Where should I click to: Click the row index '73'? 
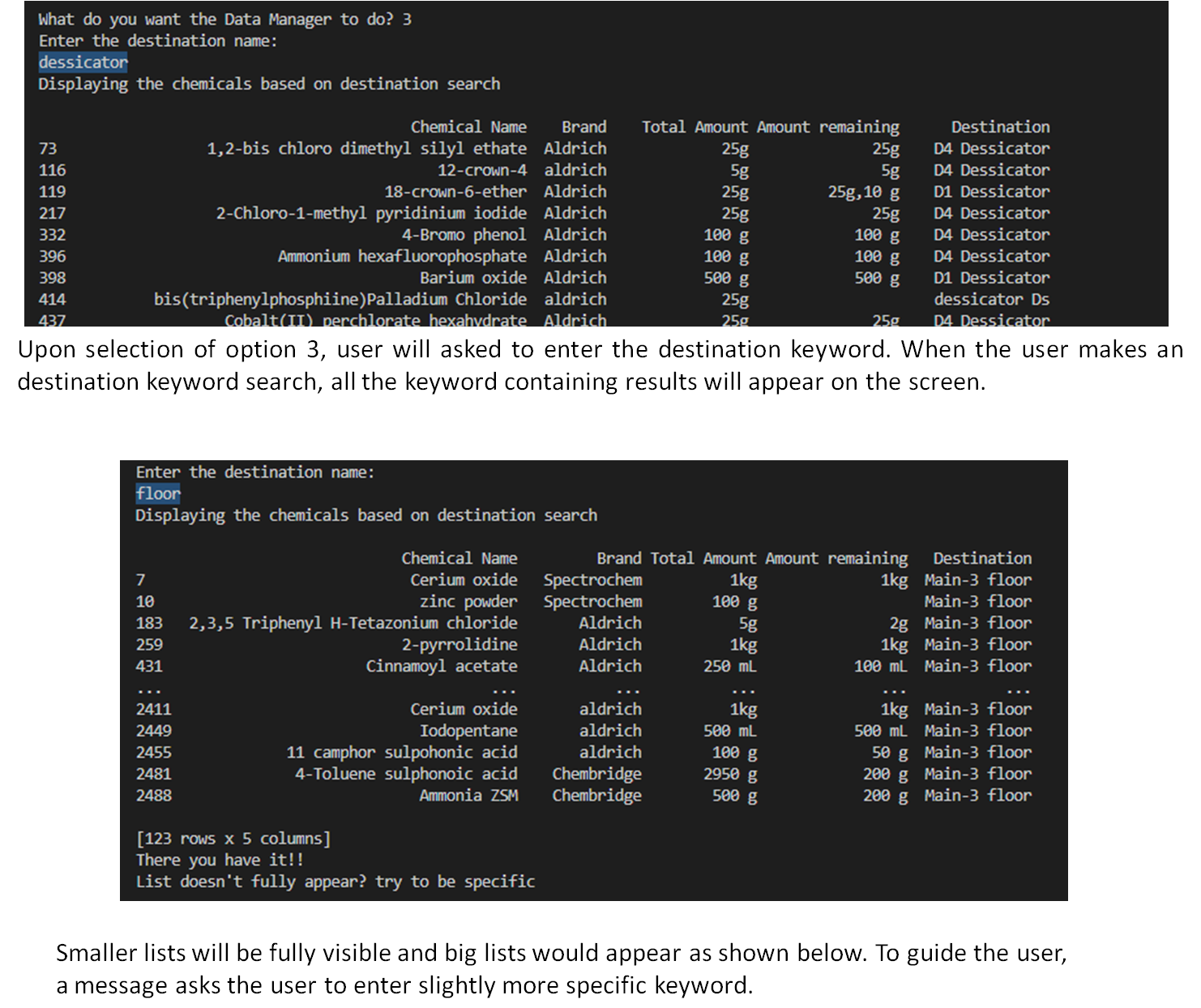click(48, 148)
